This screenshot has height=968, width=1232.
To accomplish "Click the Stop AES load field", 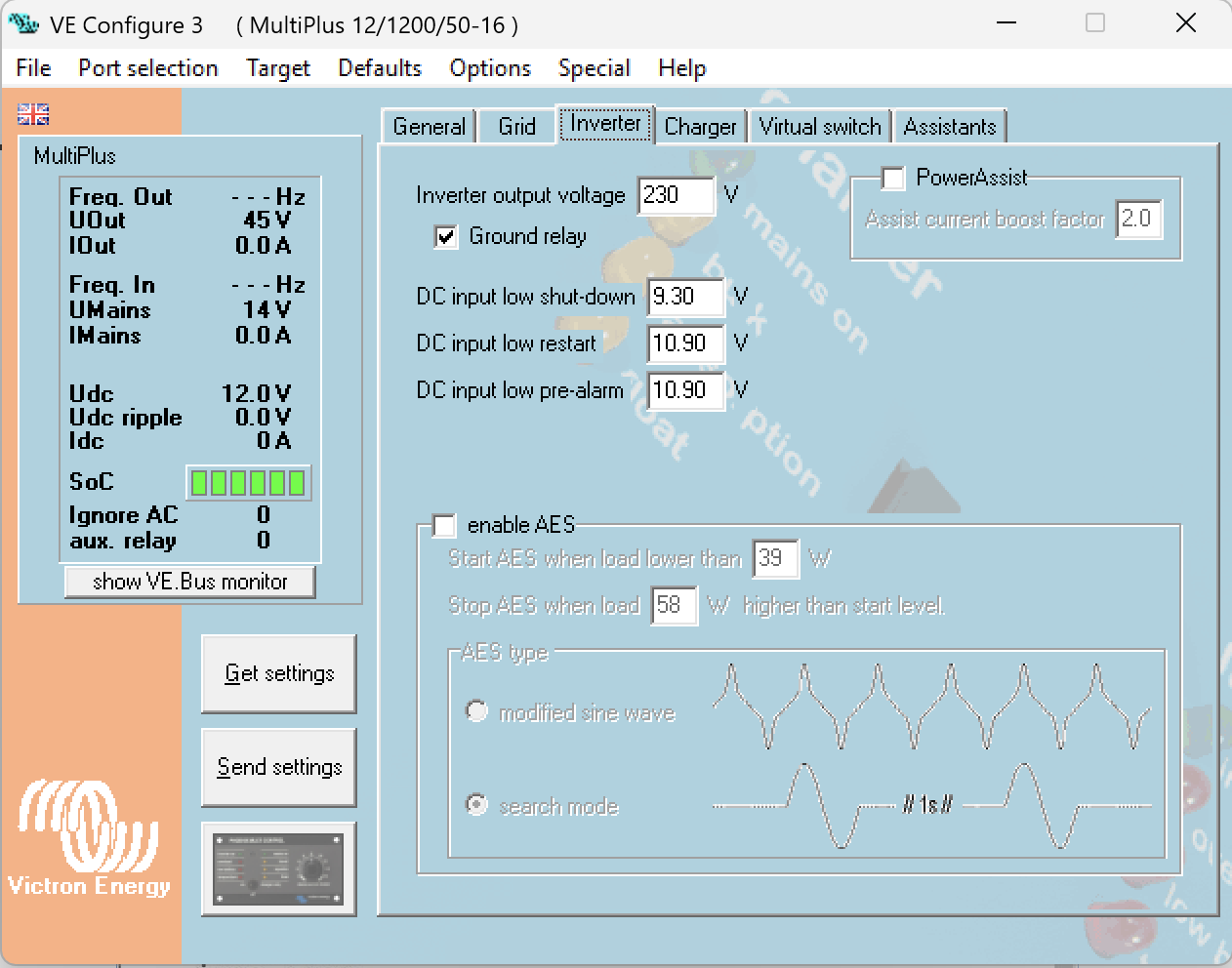I will point(675,605).
